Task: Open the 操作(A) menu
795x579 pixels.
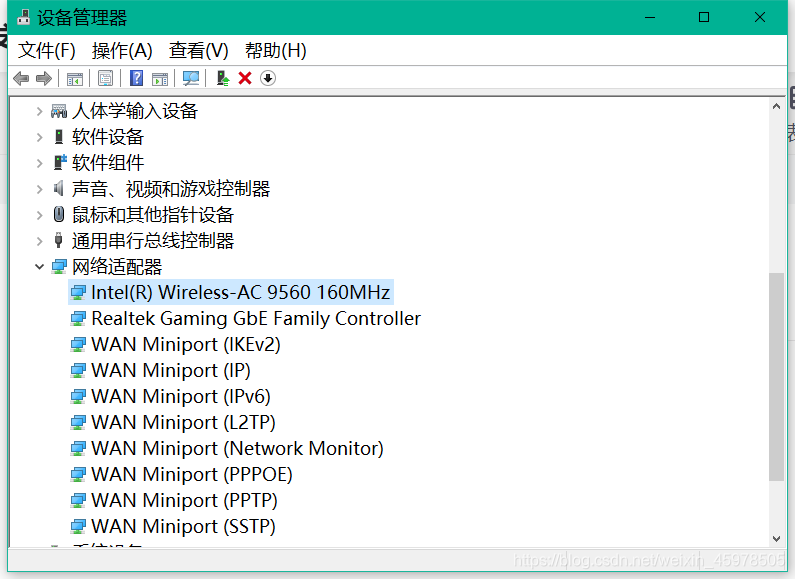Action: coord(122,51)
